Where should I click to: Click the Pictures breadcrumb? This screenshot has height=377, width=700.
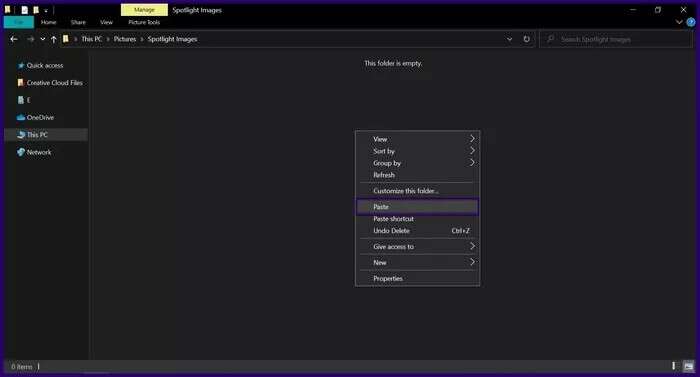pos(125,39)
